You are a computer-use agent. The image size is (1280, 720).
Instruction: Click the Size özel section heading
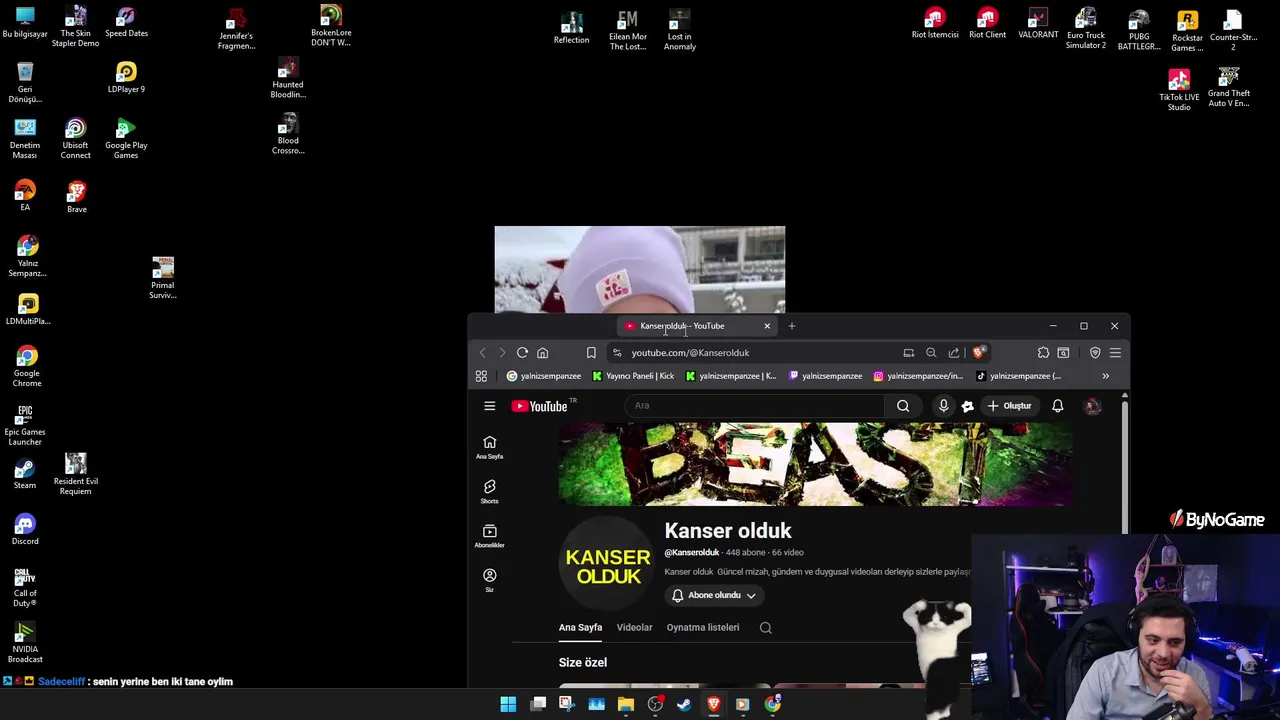click(583, 663)
